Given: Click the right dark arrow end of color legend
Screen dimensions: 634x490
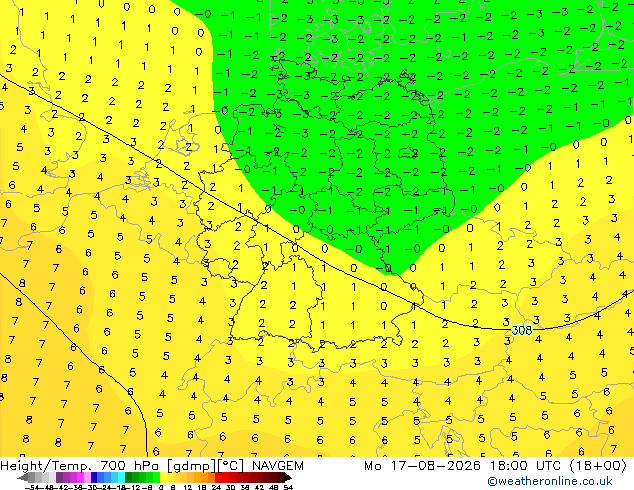Looking at the screenshot, I should pos(287,477).
